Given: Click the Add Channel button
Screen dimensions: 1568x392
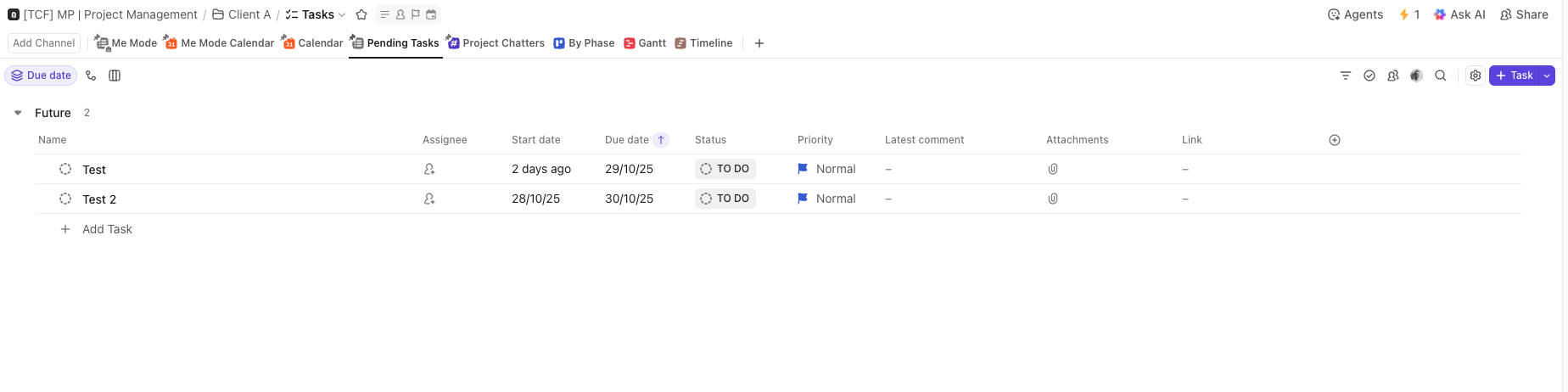Looking at the screenshot, I should [44, 43].
